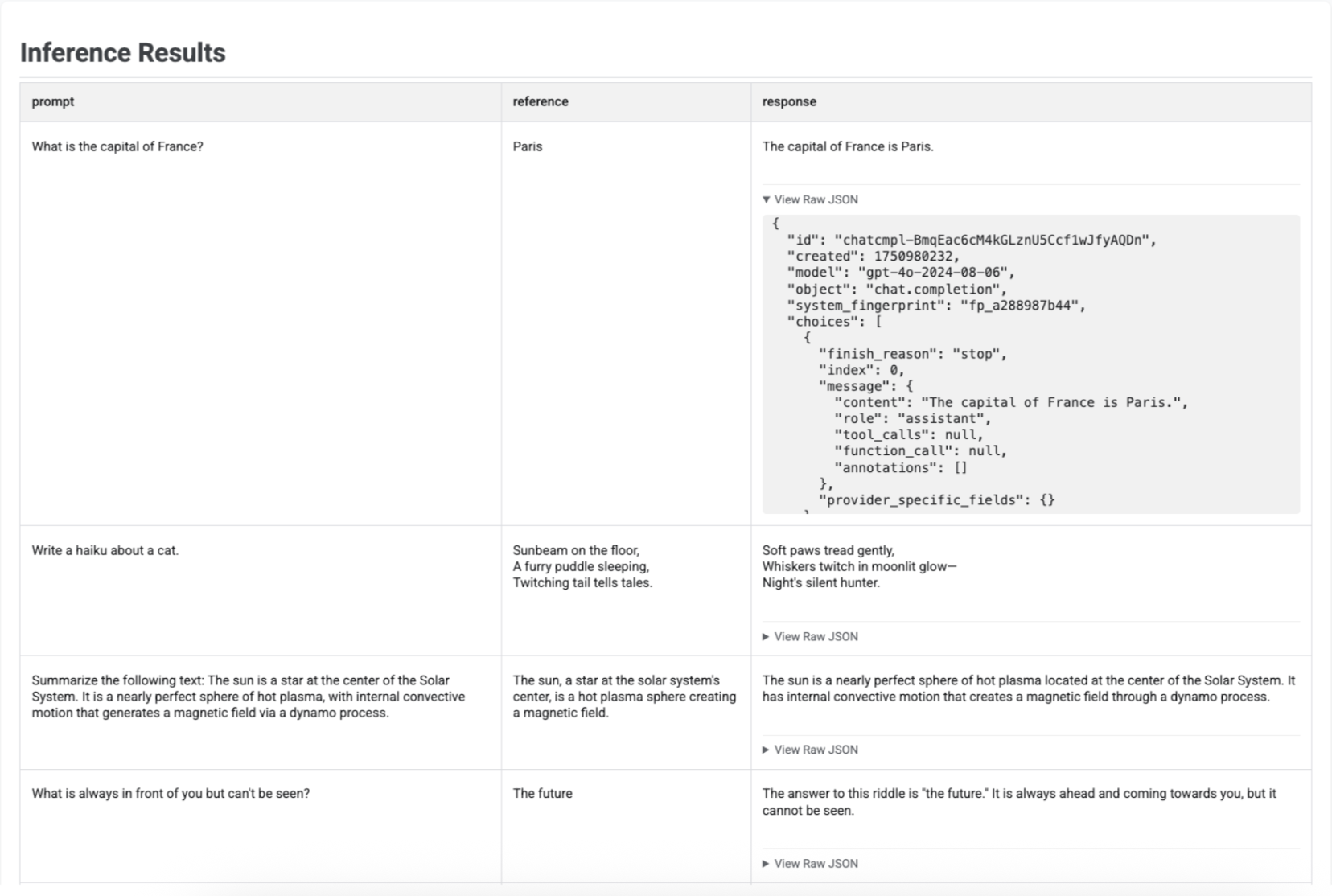Click the 'Write a haiku about a cat.' prompt

[x=105, y=550]
